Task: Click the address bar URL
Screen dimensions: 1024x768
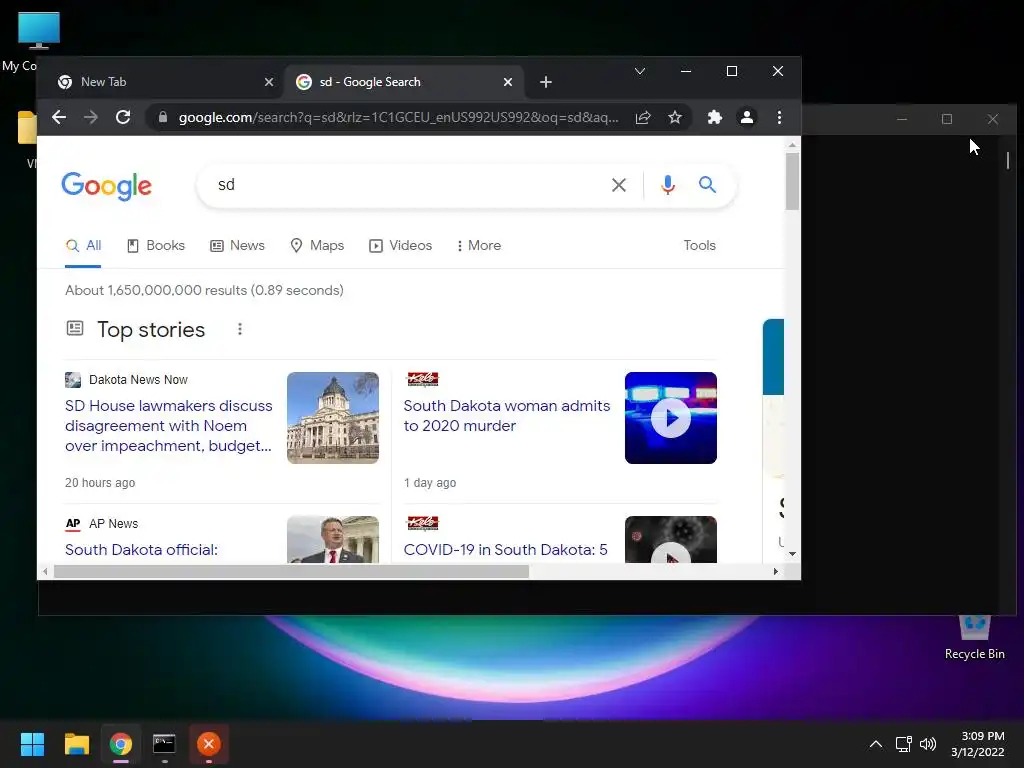Action: pos(398,118)
